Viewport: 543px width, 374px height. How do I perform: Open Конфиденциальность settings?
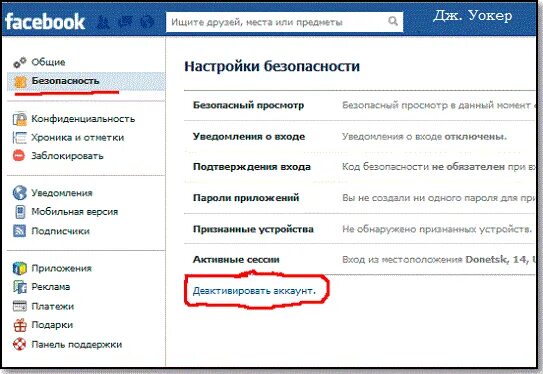coord(83,119)
